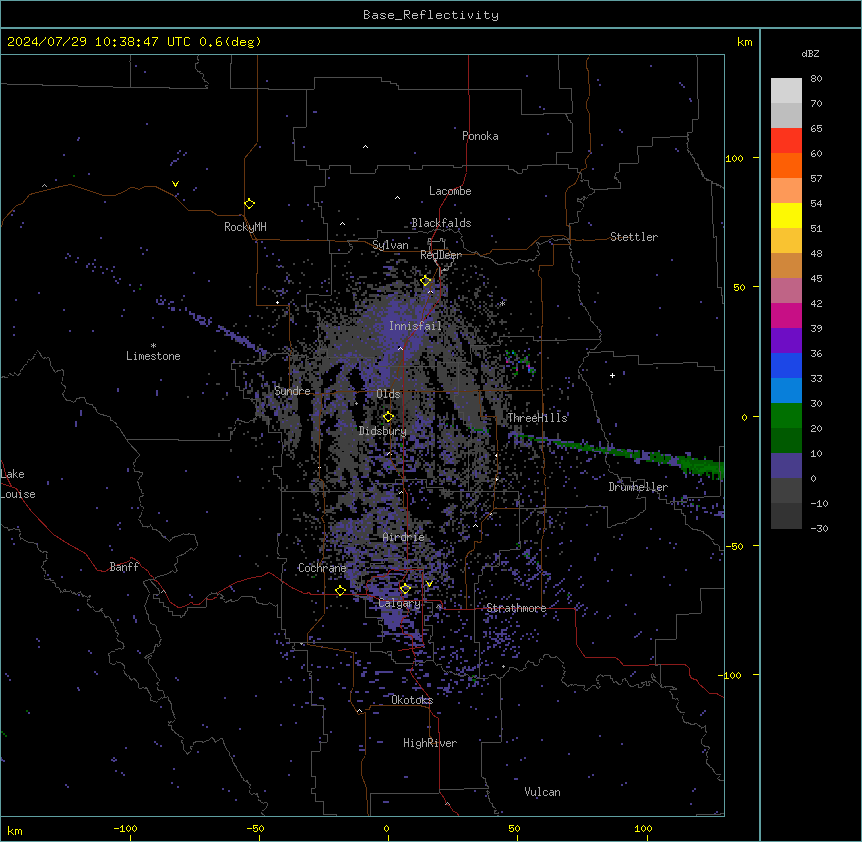This screenshot has width=862, height=842.
Task: Click the Sylvan label
Action: coord(390,245)
